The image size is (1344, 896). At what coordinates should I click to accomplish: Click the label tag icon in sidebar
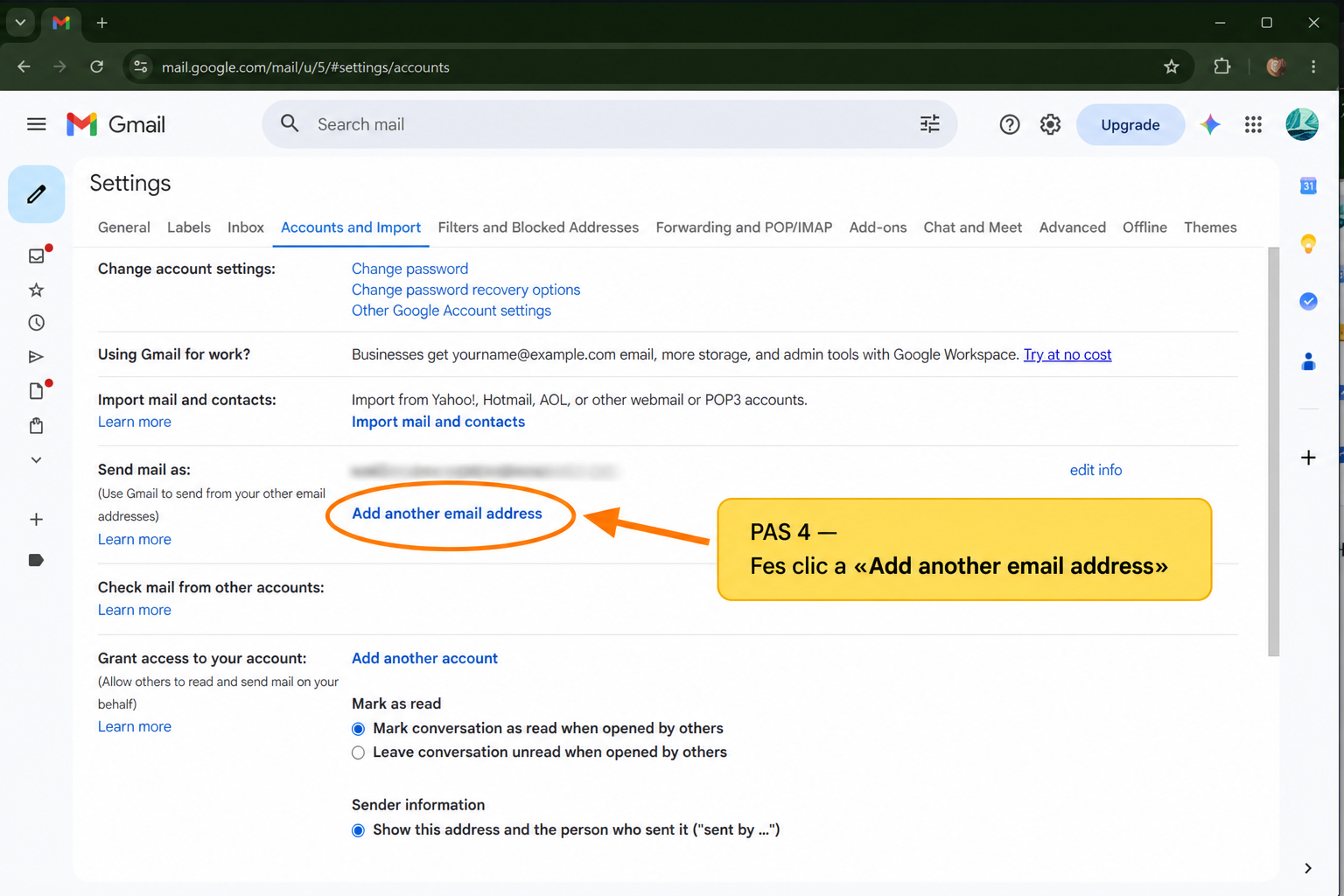pos(36,560)
